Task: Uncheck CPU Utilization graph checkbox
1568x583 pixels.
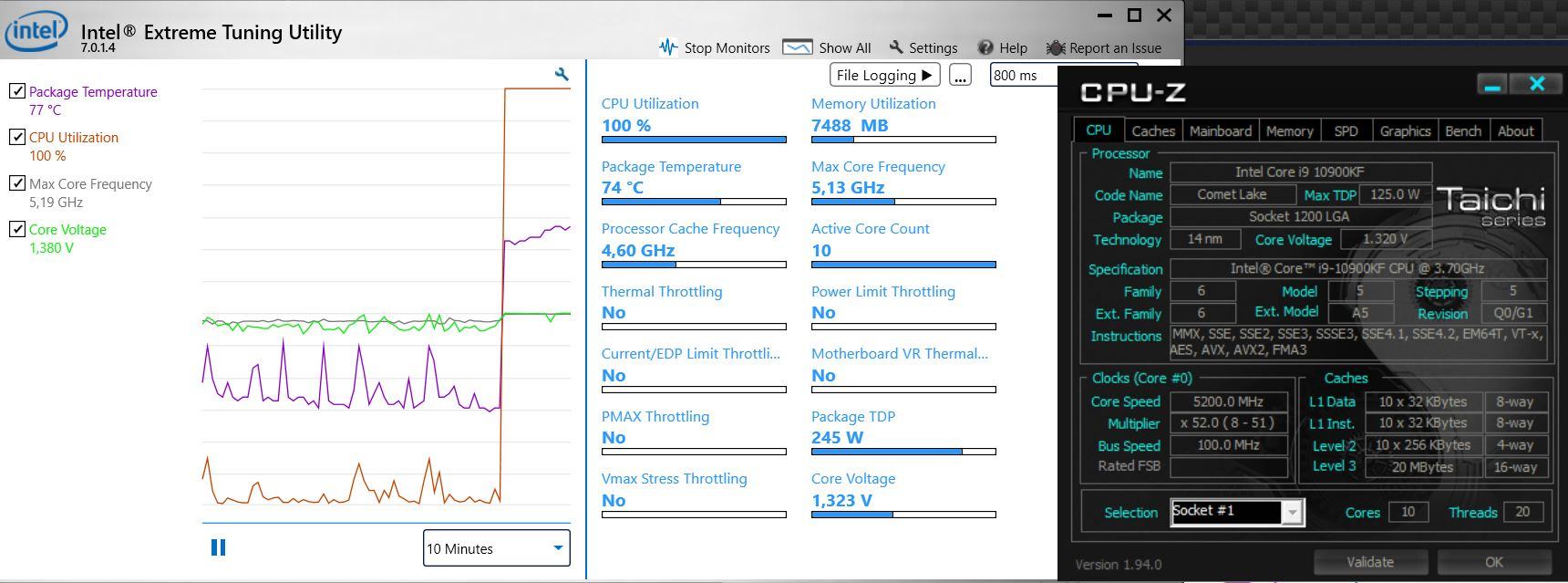Action: click(16, 137)
